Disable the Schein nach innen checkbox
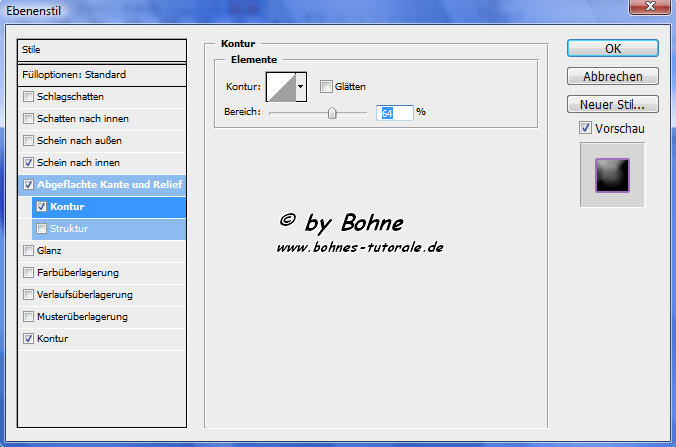This screenshot has width=676, height=447. coord(28,162)
